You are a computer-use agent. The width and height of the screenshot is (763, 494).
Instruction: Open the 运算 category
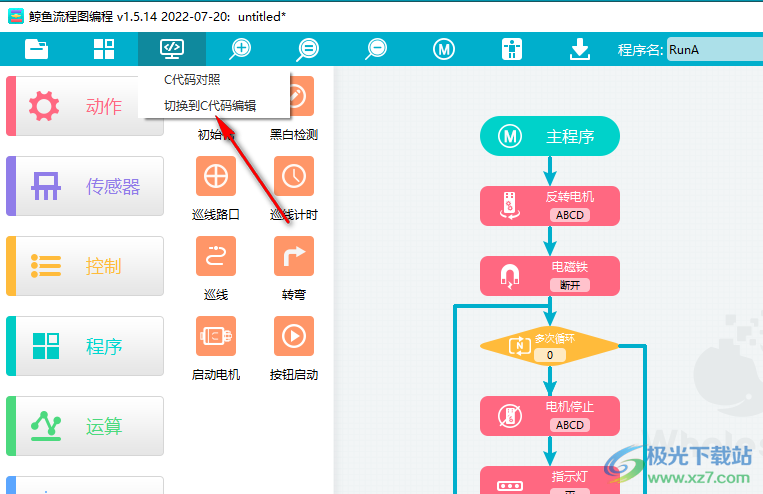(85, 427)
